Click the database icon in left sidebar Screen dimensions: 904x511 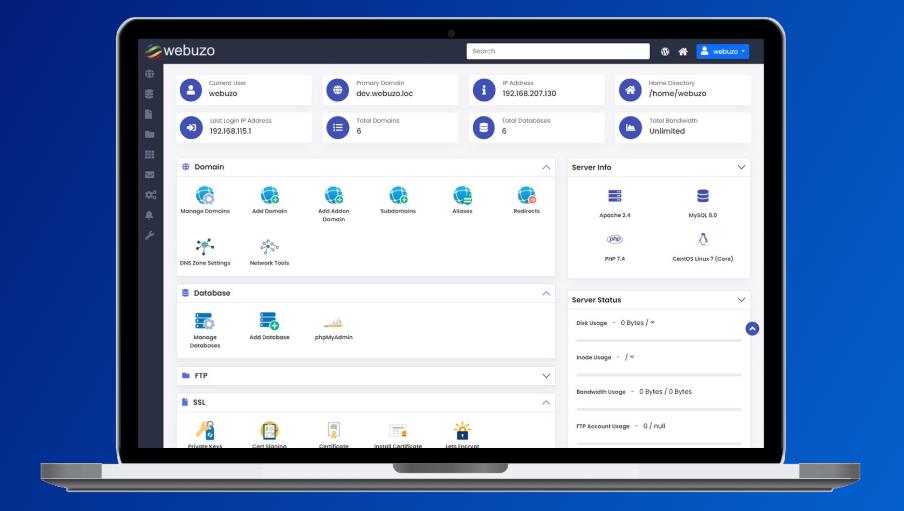149,94
